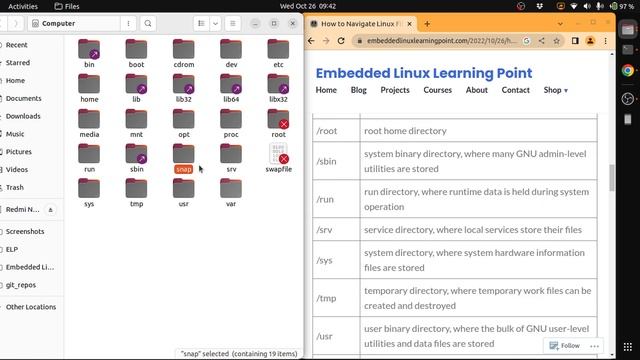Screen dimensions: 640x360
Task: Click the Chrome address bar URL
Action: coord(442,41)
